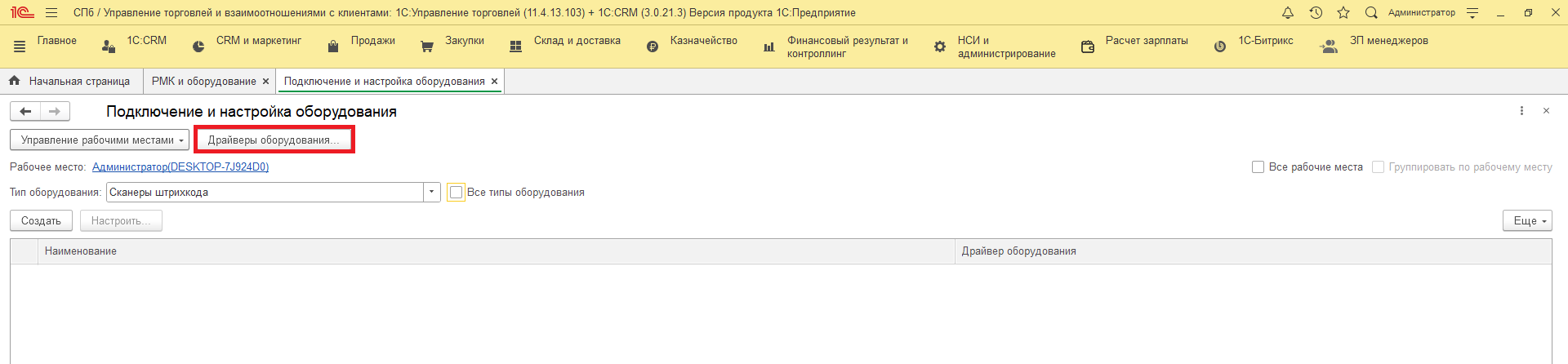This screenshot has height=364, width=1568.
Task: Click the back arrow navigation button
Action: point(25,111)
